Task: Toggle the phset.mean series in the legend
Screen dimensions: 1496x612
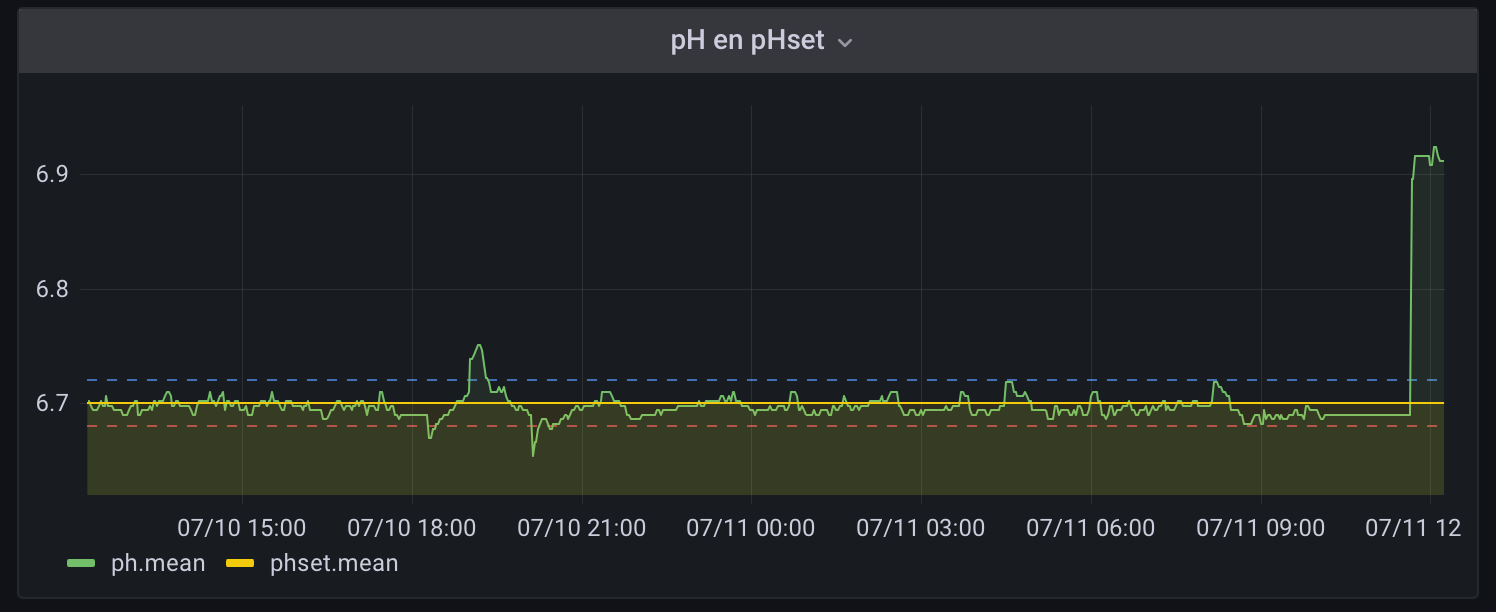Action: coord(334,563)
